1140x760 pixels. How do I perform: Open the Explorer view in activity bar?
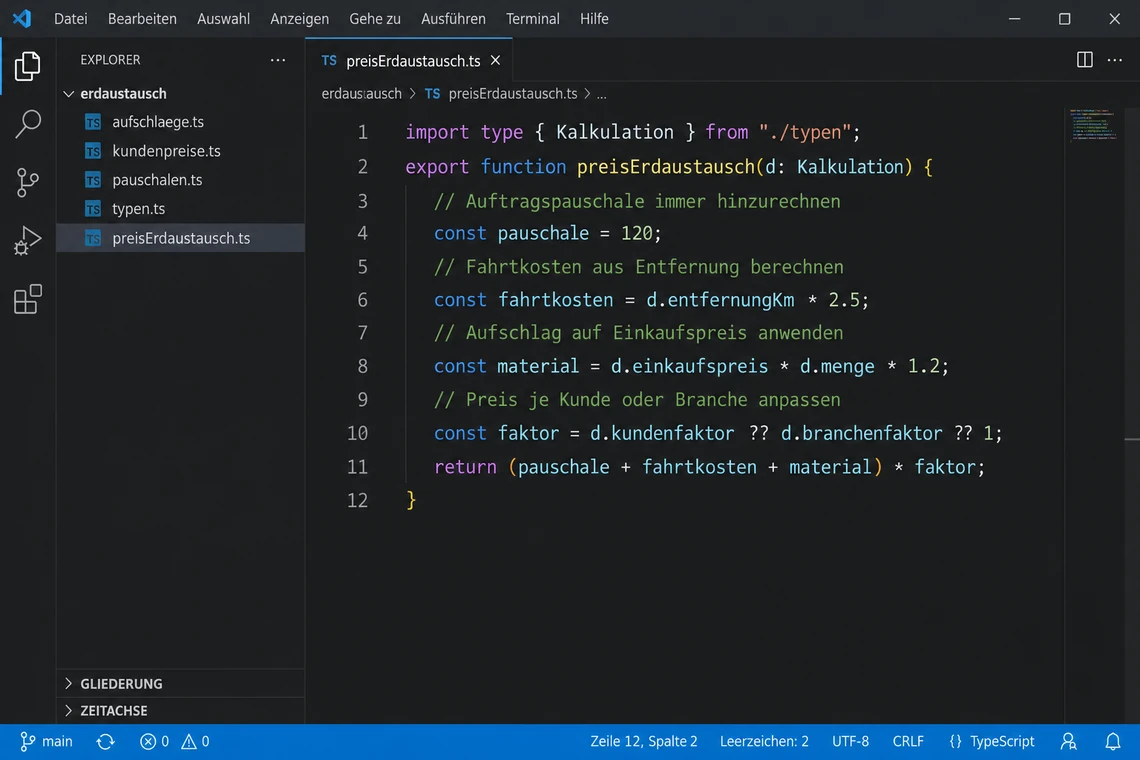[x=28, y=66]
